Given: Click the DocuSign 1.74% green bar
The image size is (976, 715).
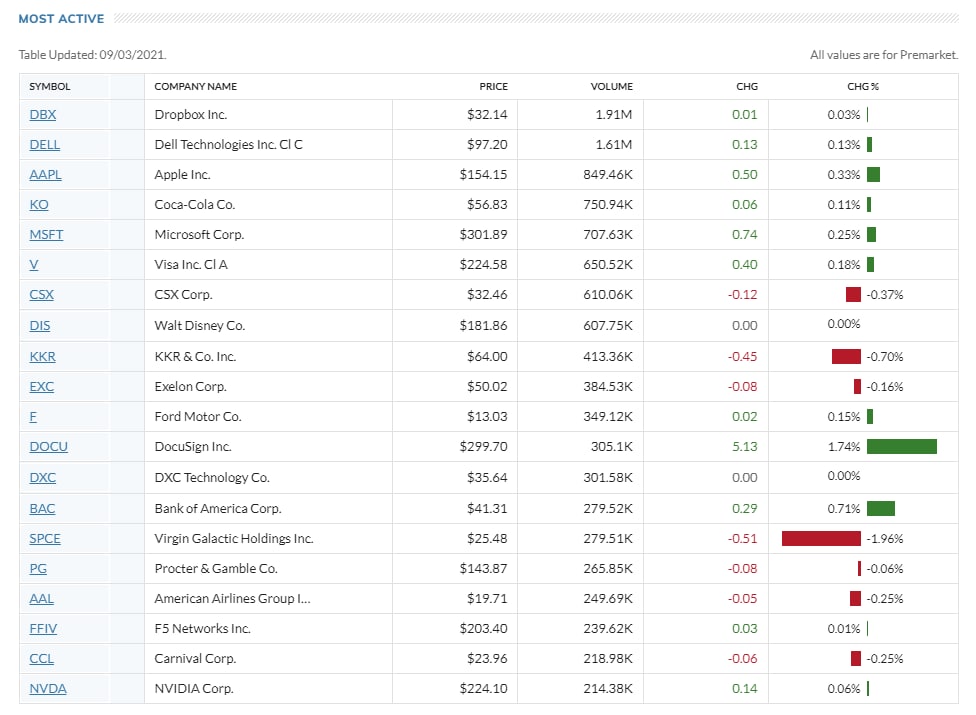Looking at the screenshot, I should [902, 446].
